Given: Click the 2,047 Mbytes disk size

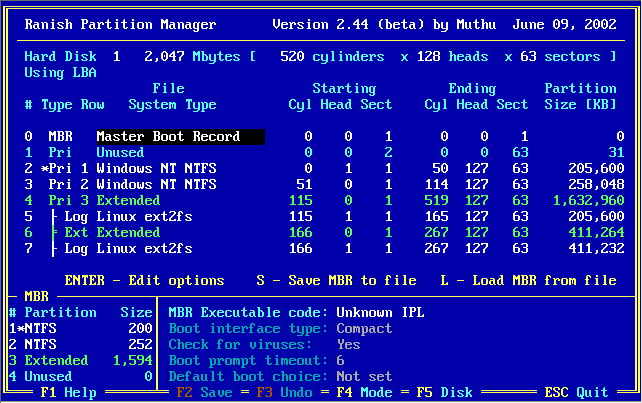Looking at the screenshot, I should pyautogui.click(x=192, y=56).
